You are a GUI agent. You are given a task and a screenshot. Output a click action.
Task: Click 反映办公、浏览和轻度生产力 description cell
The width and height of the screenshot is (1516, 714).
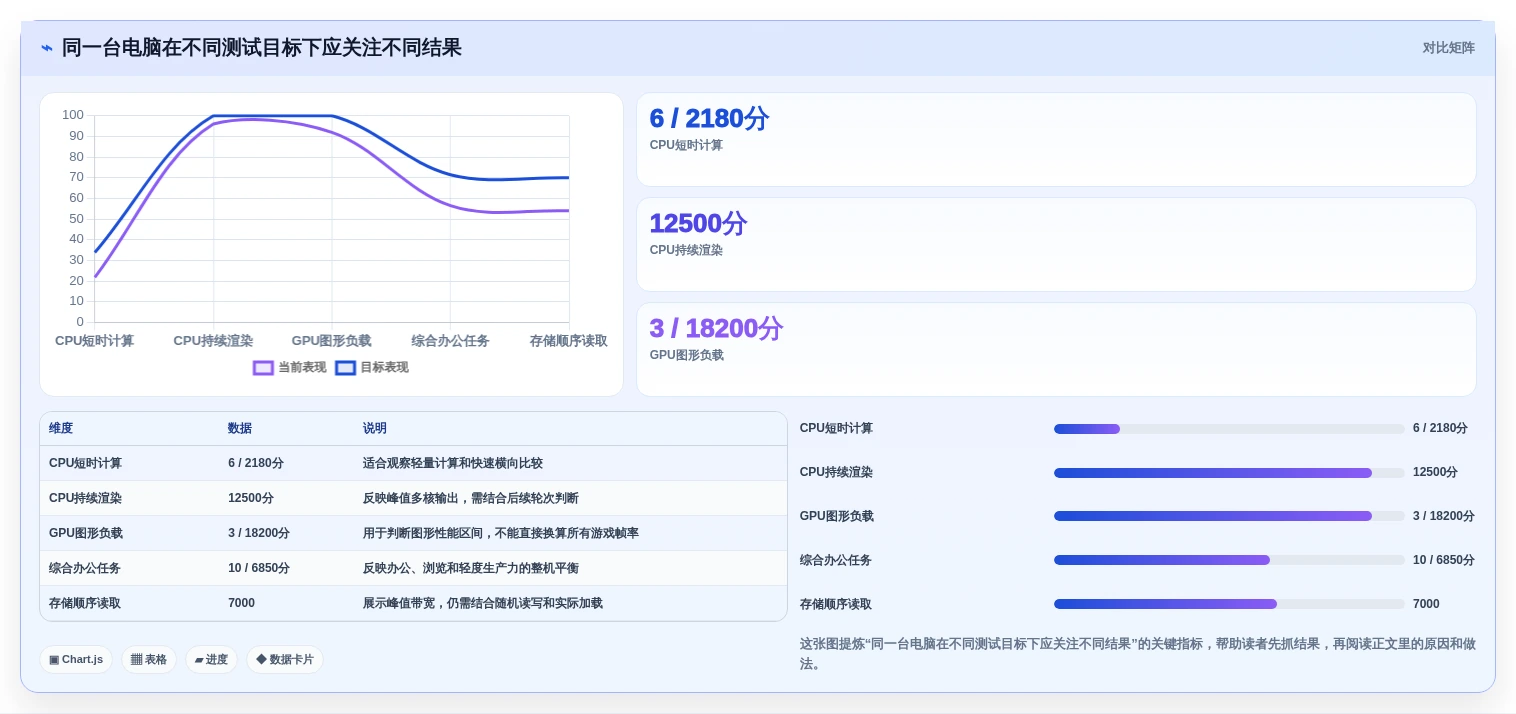[471, 569]
